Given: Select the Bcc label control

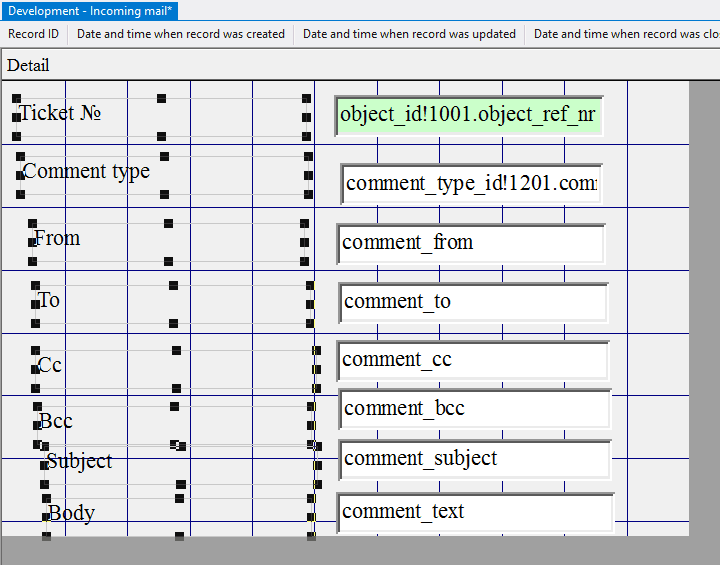Looking at the screenshot, I should pyautogui.click(x=56, y=421).
